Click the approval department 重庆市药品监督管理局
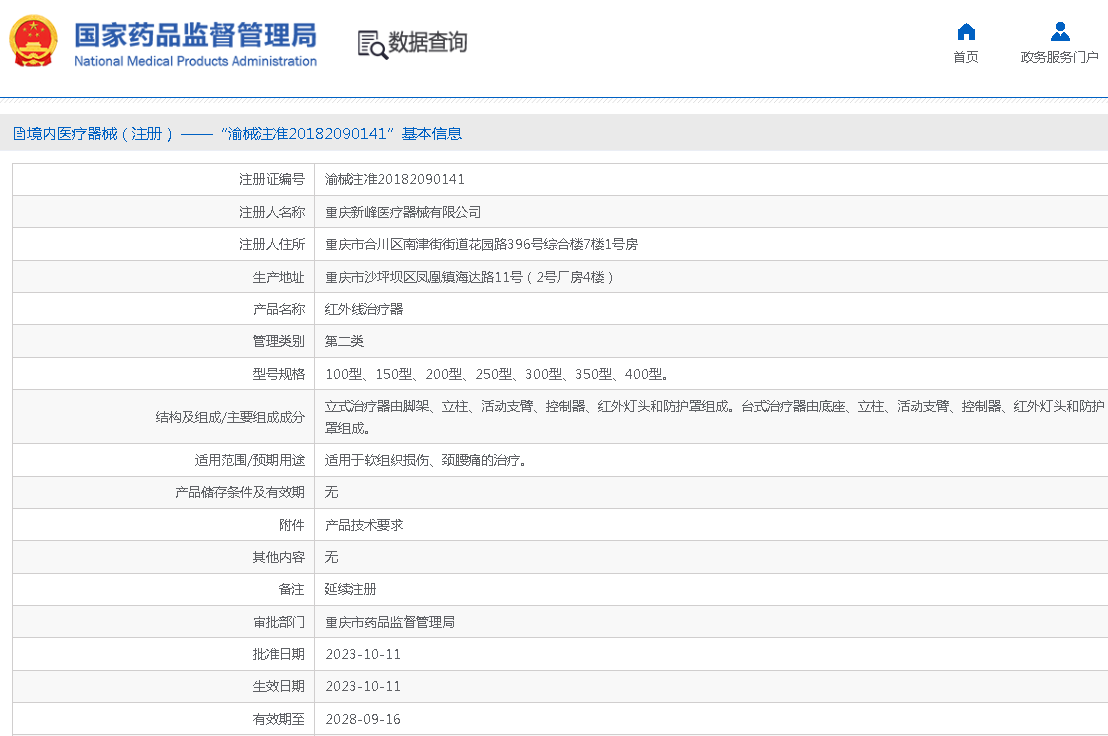Screen dimensions: 1108x736 (x=390, y=622)
